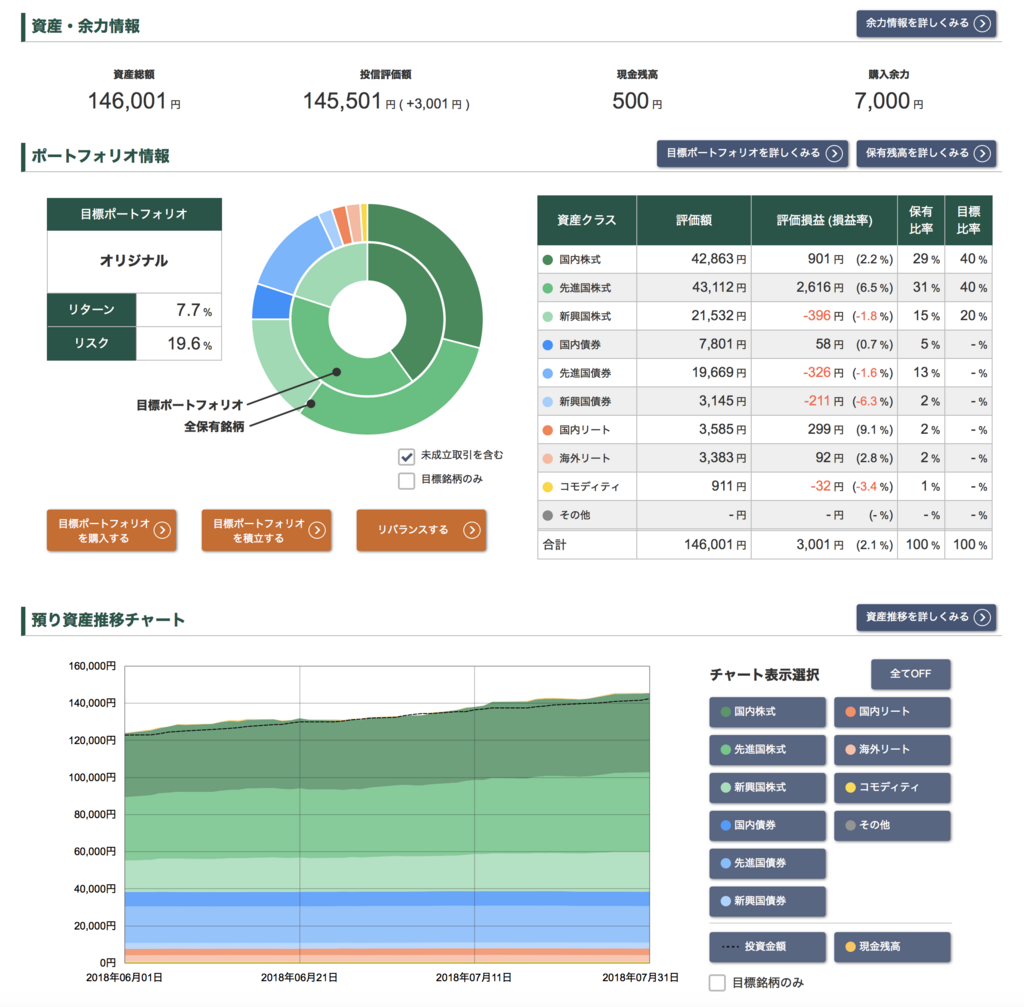Image resolution: width=1024 pixels, height=1007 pixels.
Task: Click the 評価額 column header
Action: pos(694,220)
